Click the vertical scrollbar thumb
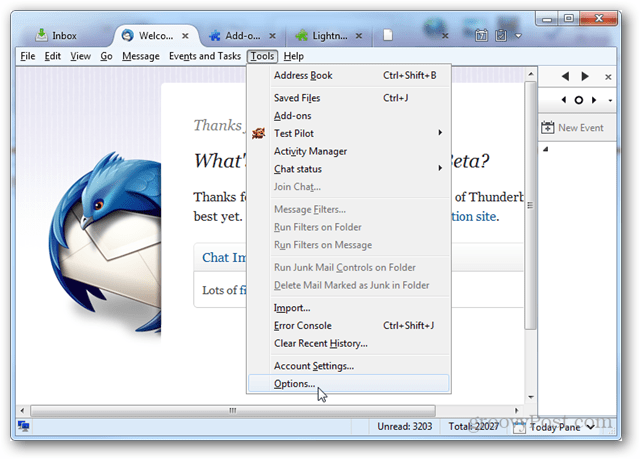The width and height of the screenshot is (640, 459). click(531, 205)
